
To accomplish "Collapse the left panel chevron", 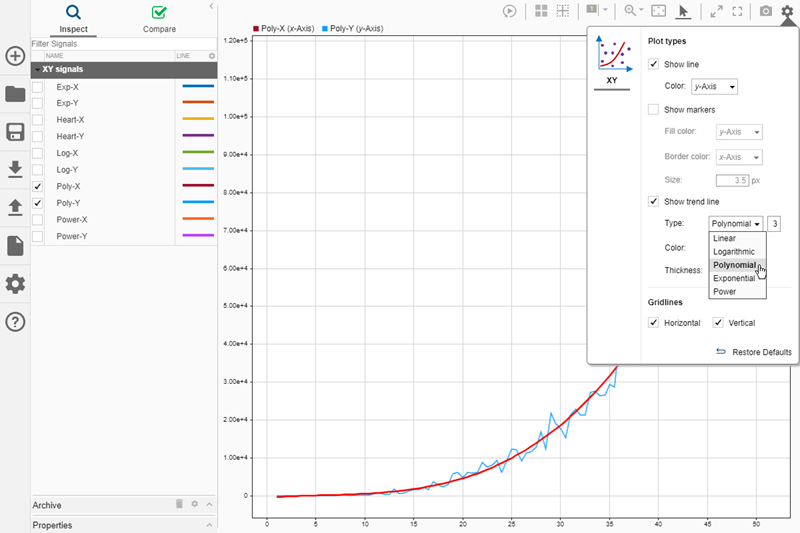I will [x=211, y=6].
